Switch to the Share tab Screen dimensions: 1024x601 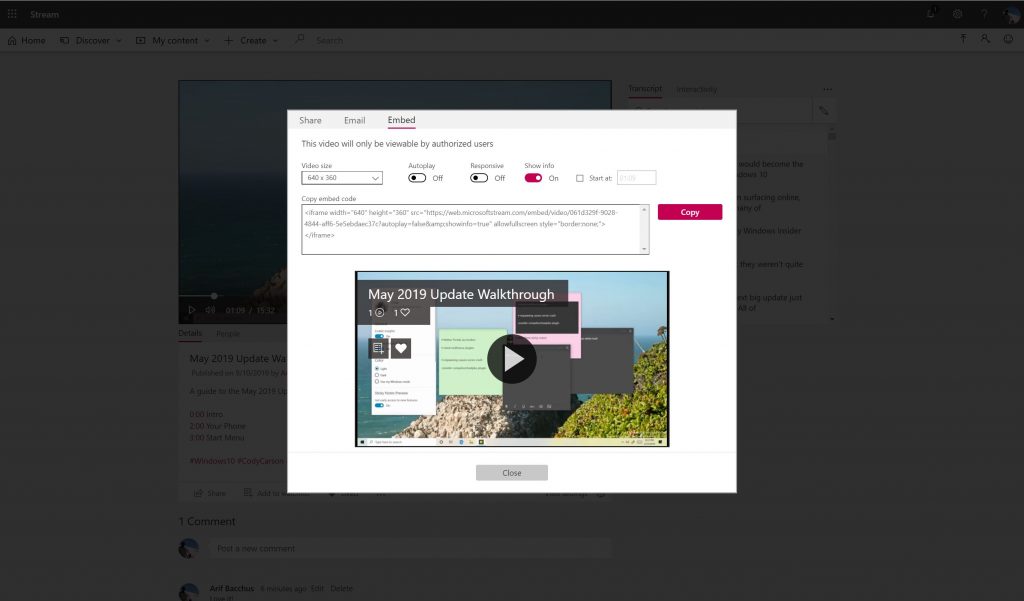pyautogui.click(x=310, y=119)
